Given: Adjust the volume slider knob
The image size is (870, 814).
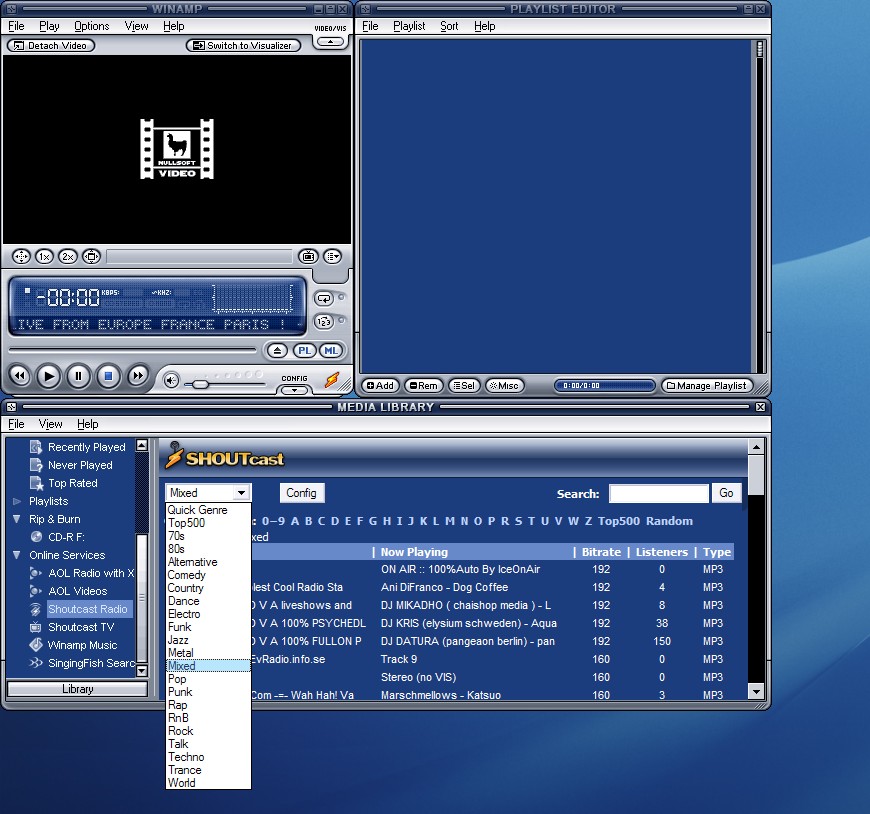Looking at the screenshot, I should pos(200,384).
